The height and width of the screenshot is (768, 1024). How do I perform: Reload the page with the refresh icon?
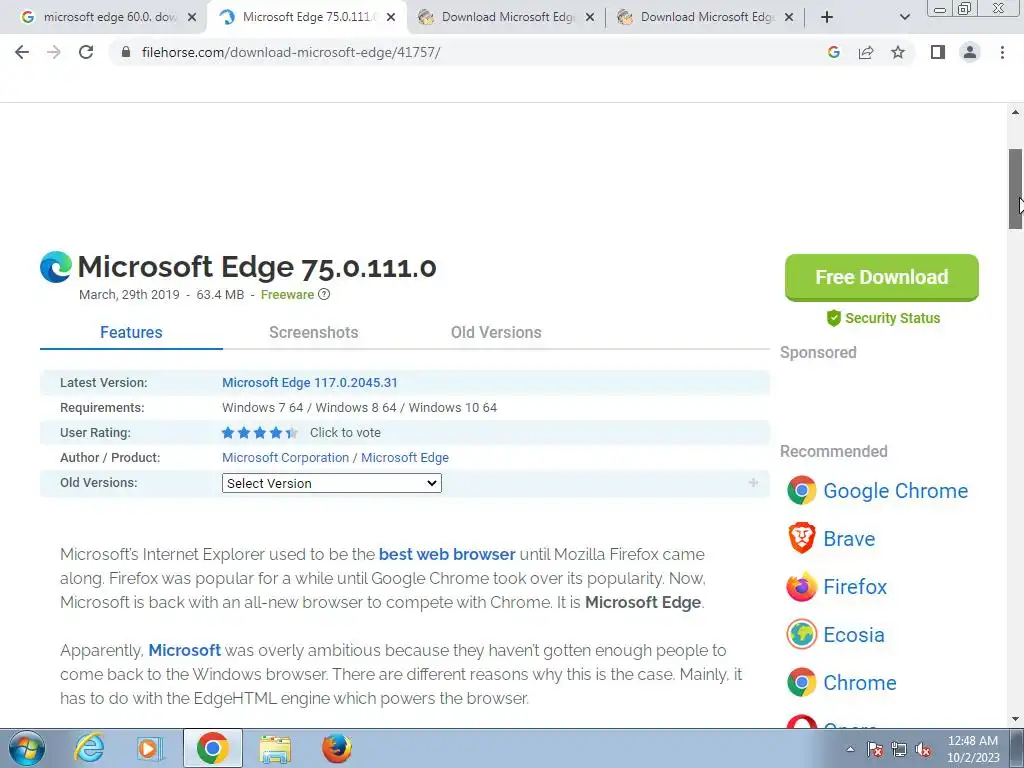86,52
